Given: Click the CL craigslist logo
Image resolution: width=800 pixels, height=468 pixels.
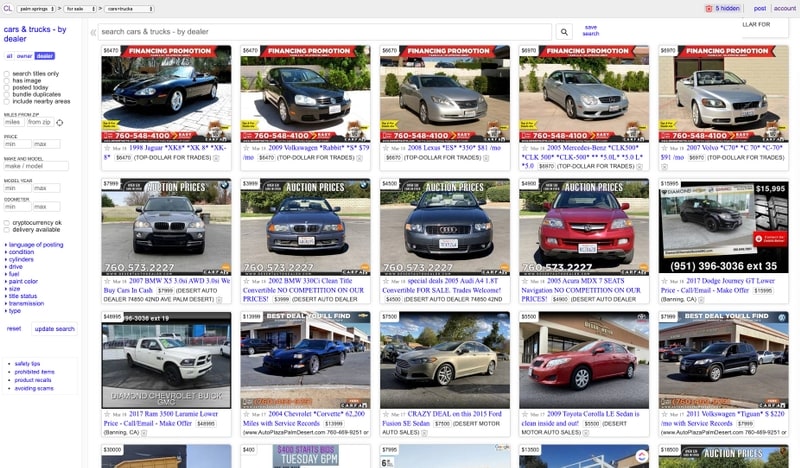Looking at the screenshot, I should [7, 8].
